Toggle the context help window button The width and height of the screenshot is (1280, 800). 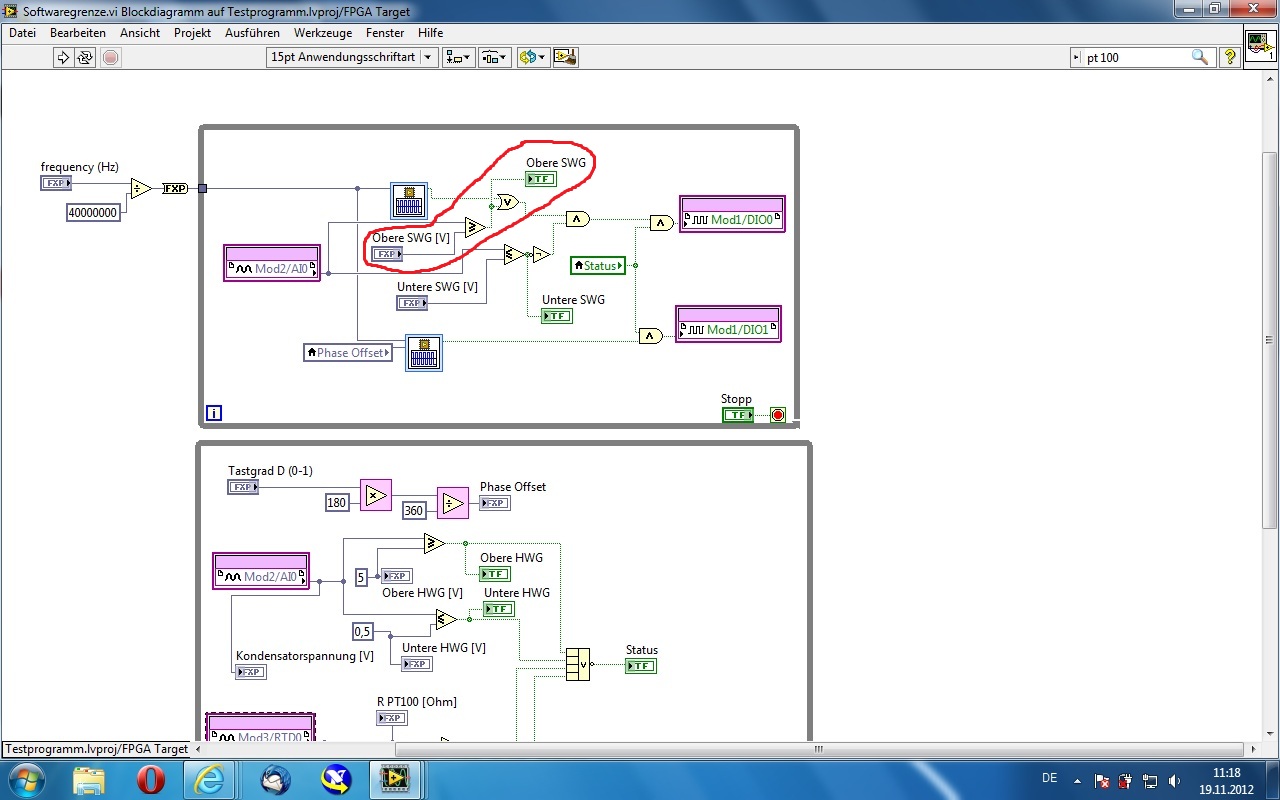[x=1230, y=58]
